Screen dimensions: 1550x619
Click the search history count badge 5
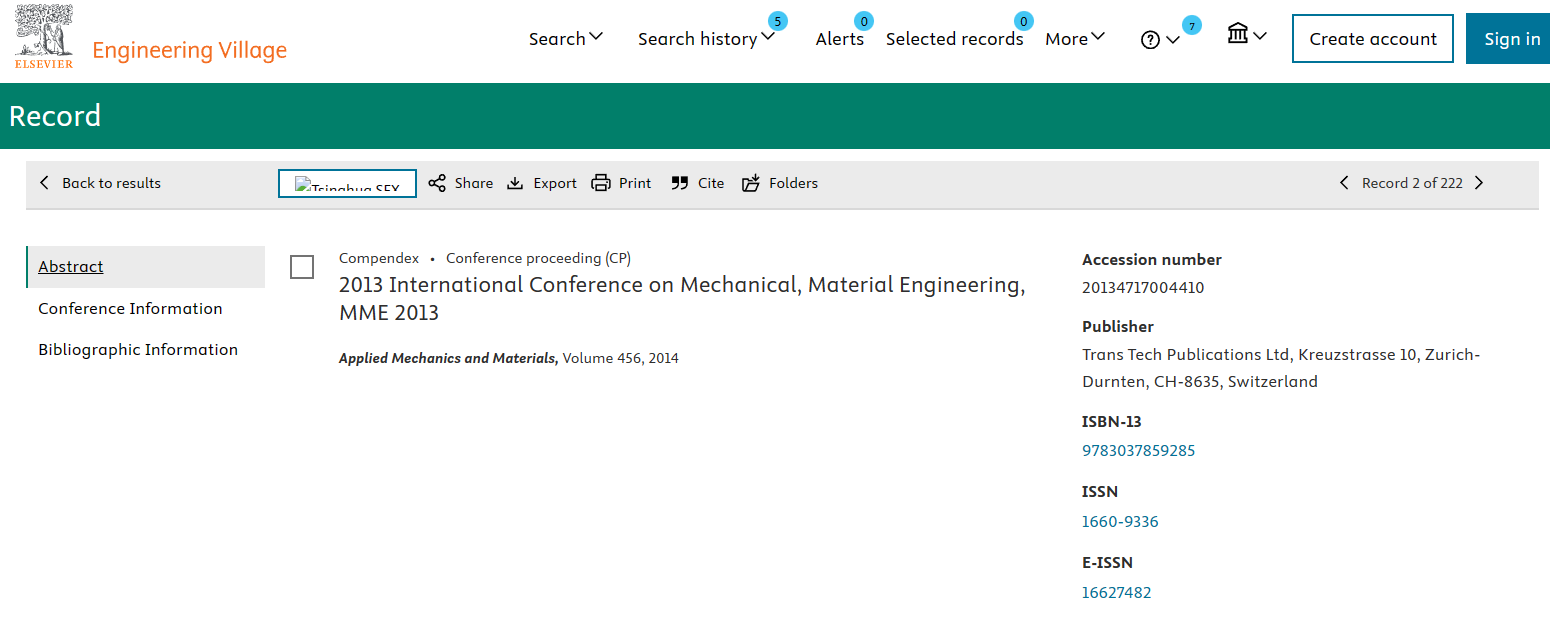pyautogui.click(x=777, y=21)
